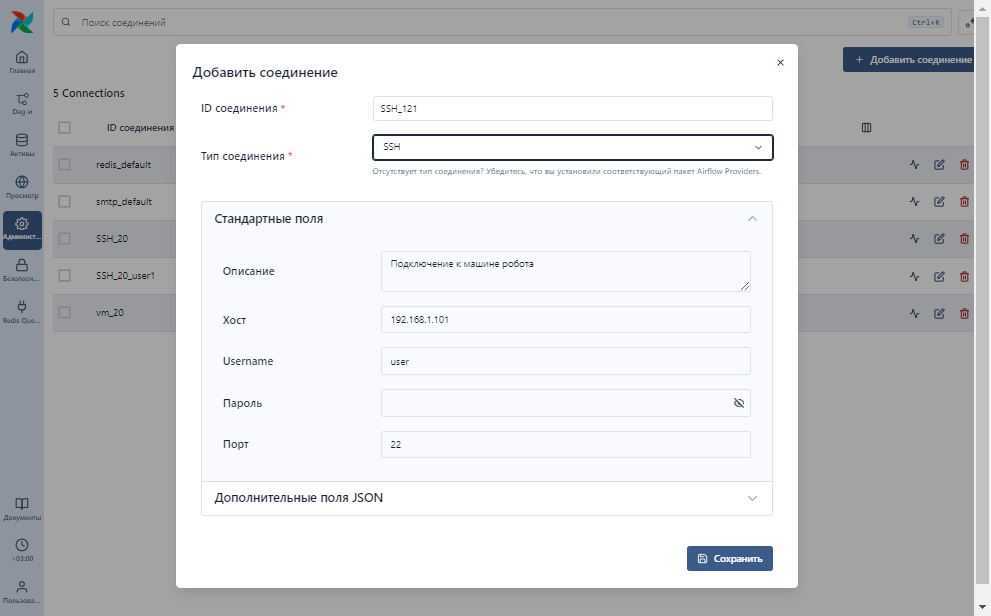This screenshot has width=991, height=616.
Task: Open the Активы sidebar icon
Action: click(x=22, y=140)
